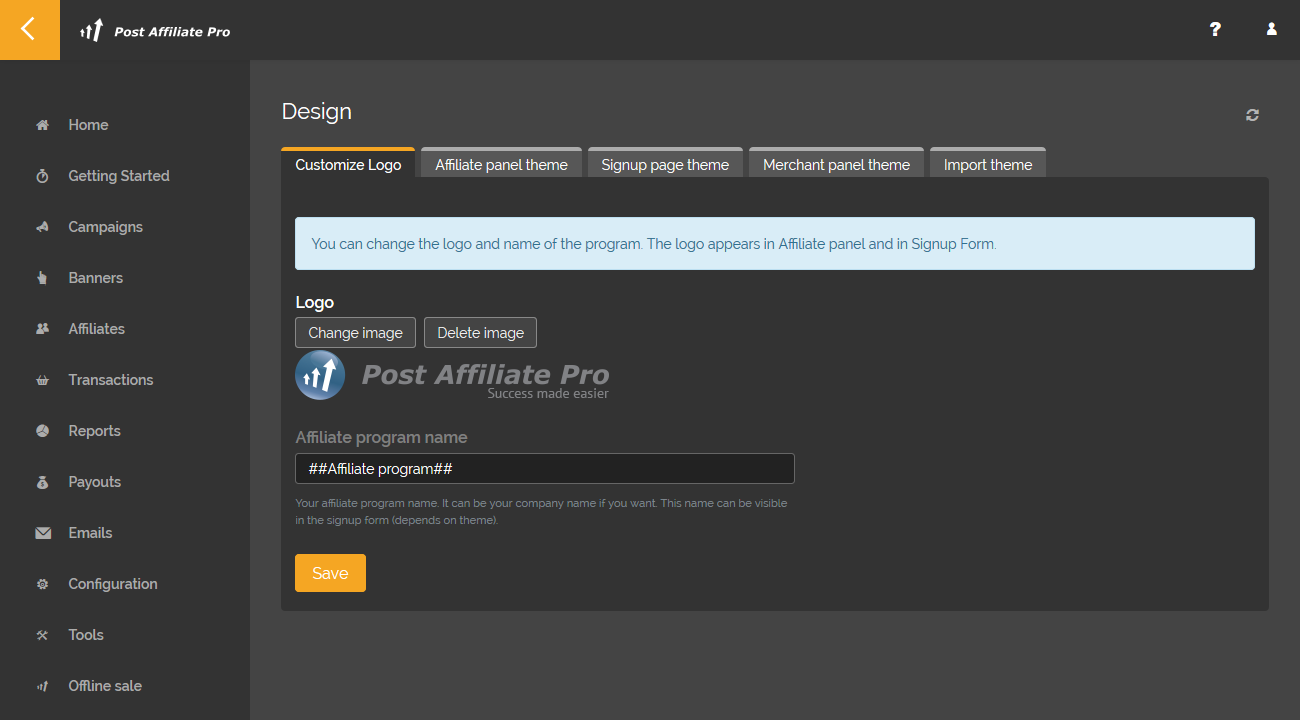
Task: Click the Logo section label
Action: pos(315,302)
